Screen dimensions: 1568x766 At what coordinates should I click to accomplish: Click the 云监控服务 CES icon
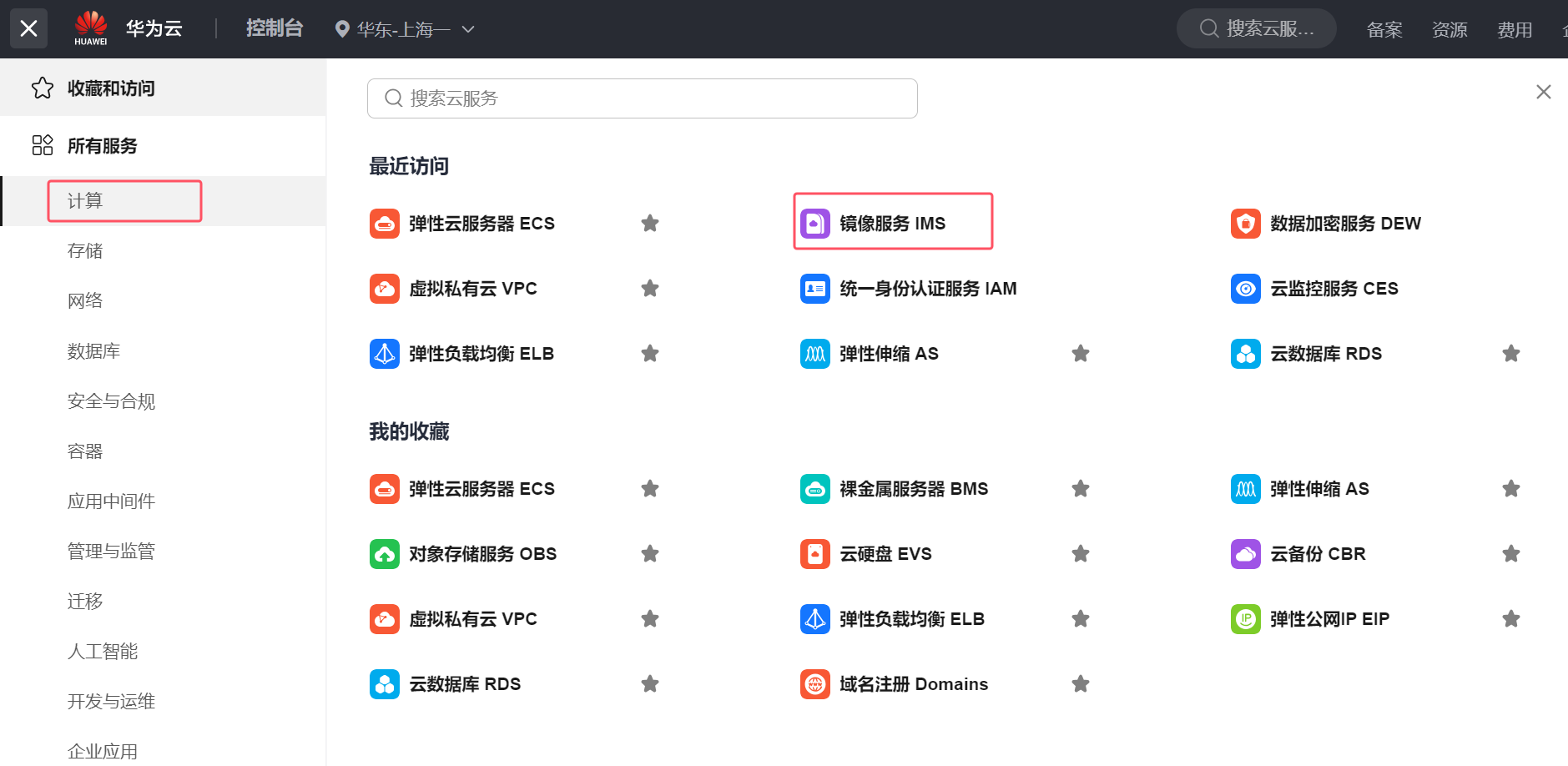[1246, 289]
